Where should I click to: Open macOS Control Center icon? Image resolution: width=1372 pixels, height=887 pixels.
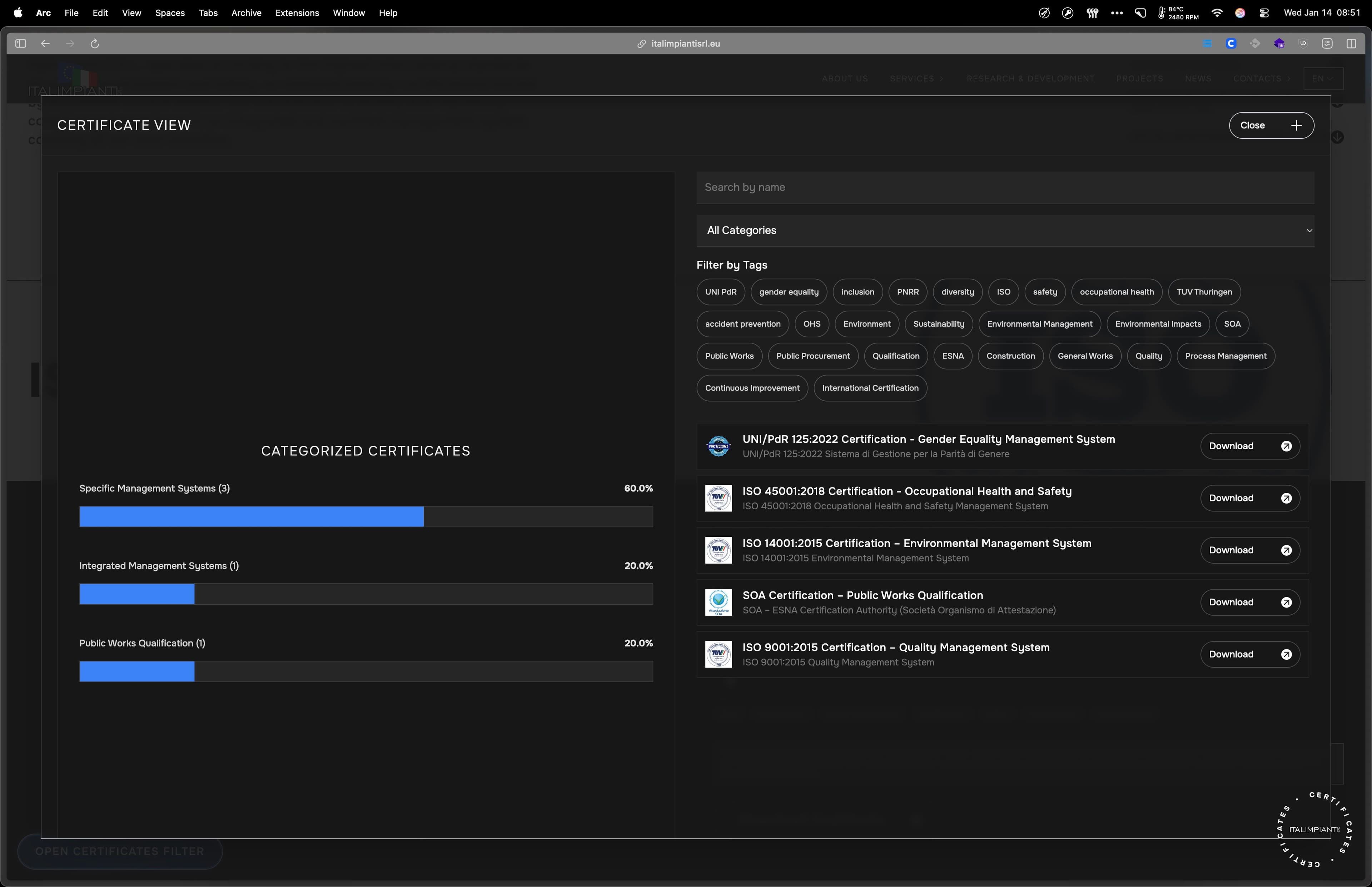point(1264,13)
